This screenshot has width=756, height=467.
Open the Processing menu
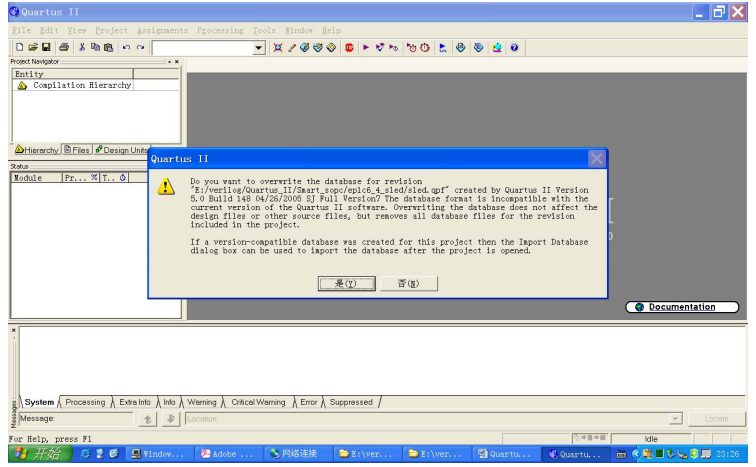click(220, 30)
